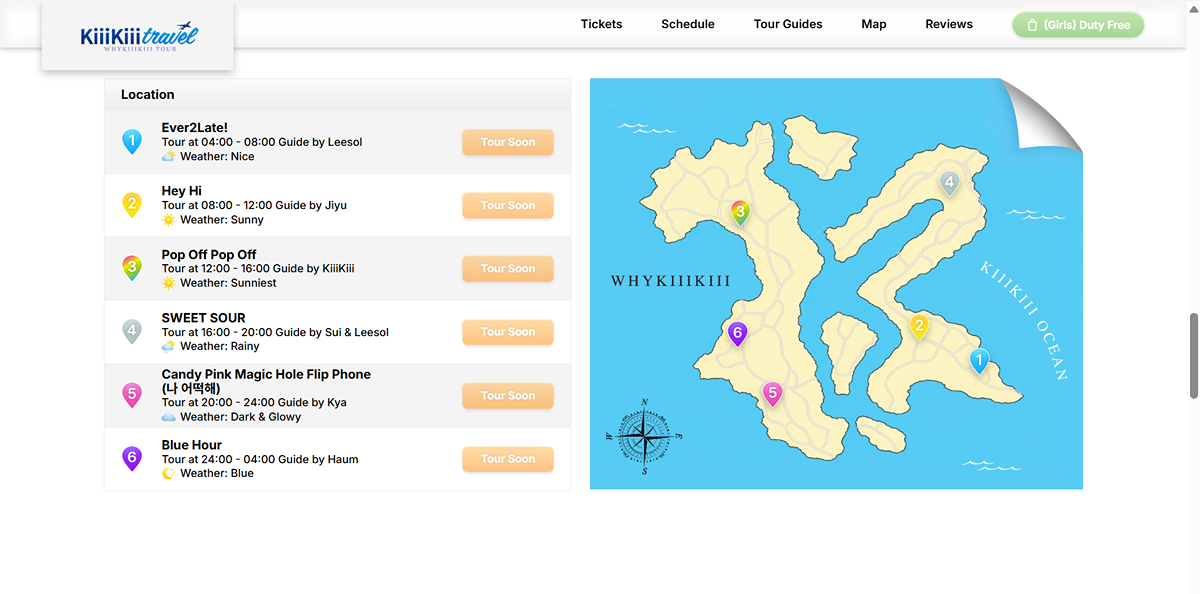Select gray map pin number 4
Image resolution: width=1200 pixels, height=594 pixels.
click(949, 184)
